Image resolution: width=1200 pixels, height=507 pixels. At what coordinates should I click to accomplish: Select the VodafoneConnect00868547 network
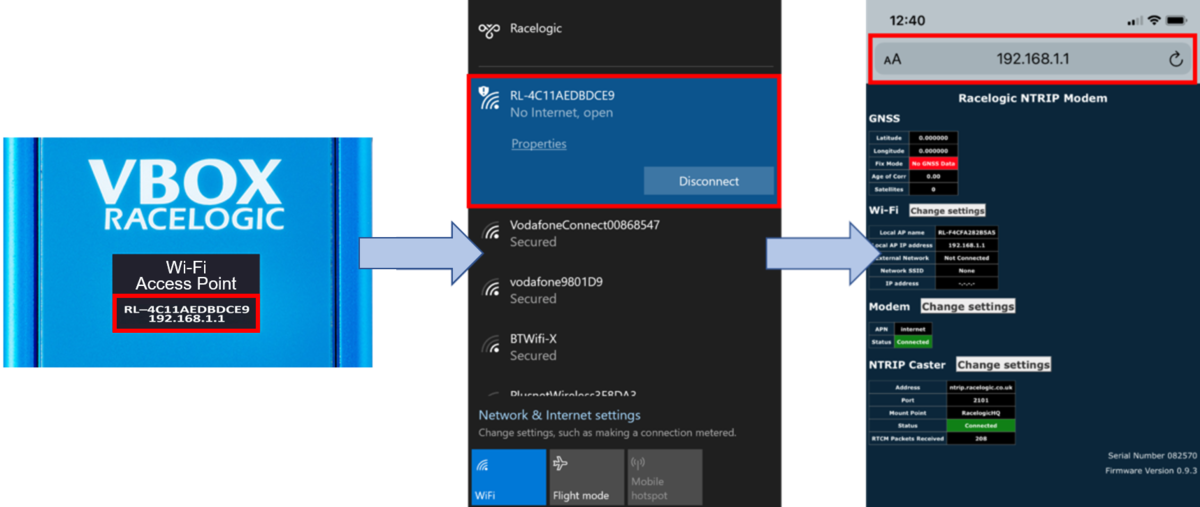click(x=624, y=233)
